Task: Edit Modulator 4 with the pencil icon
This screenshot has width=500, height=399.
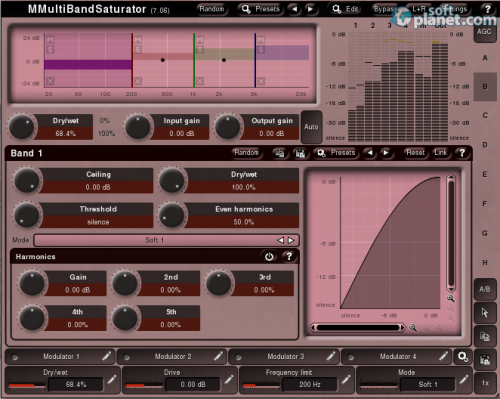Action: pos(443,356)
